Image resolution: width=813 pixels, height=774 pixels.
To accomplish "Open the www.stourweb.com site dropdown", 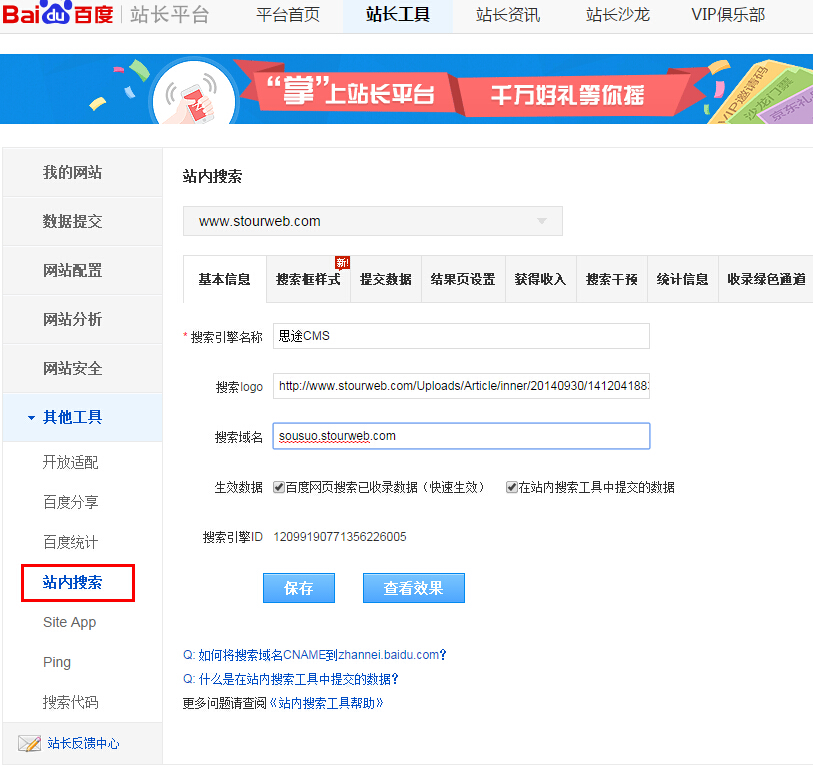I will [x=372, y=221].
